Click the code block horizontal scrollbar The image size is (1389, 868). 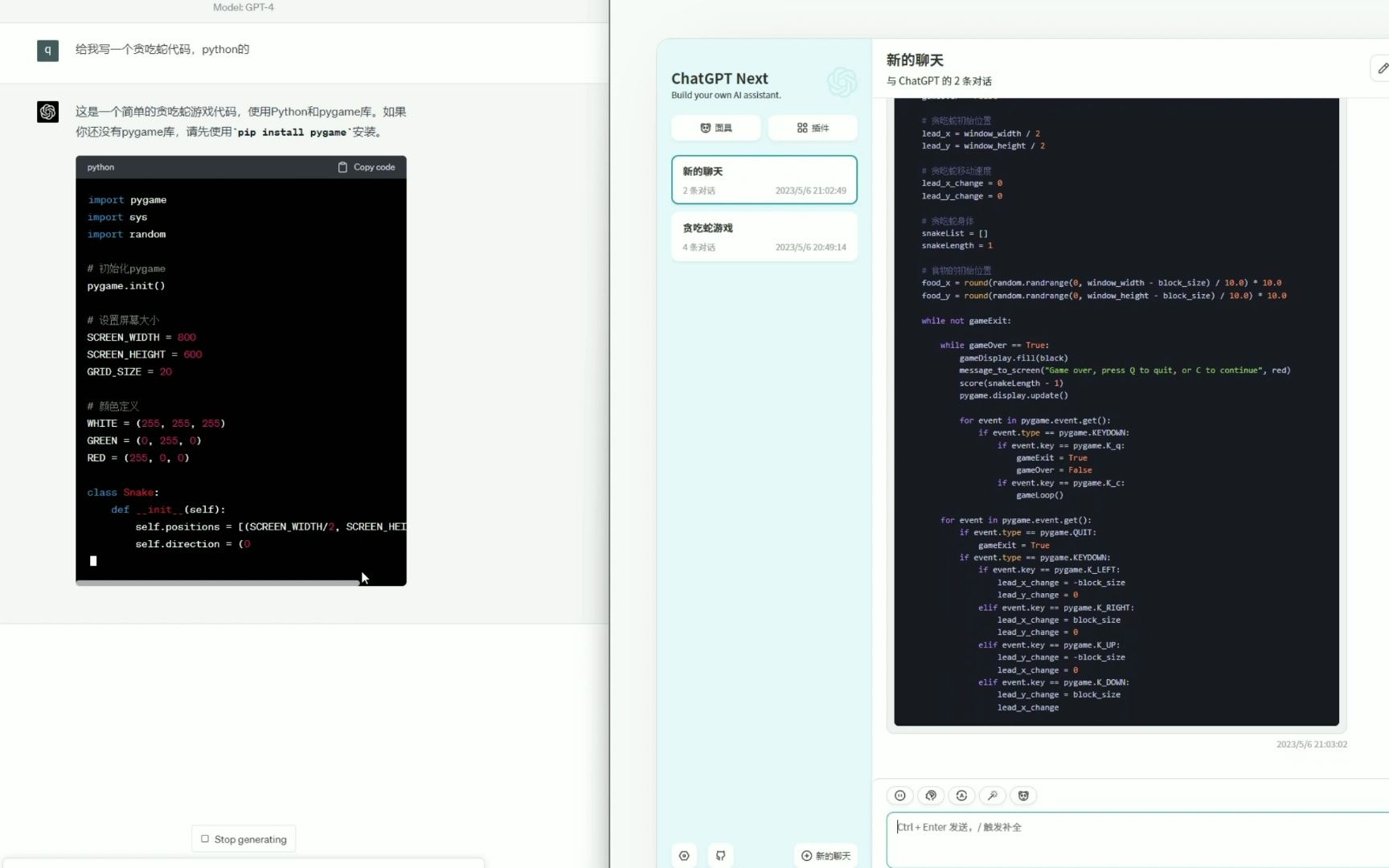point(218,583)
